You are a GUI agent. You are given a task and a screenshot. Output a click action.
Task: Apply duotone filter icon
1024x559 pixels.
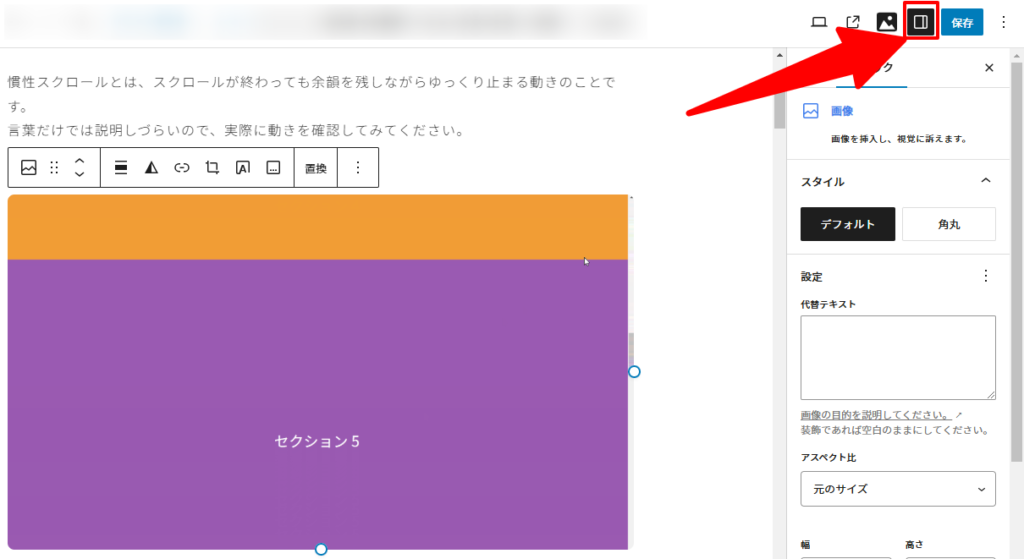point(151,168)
